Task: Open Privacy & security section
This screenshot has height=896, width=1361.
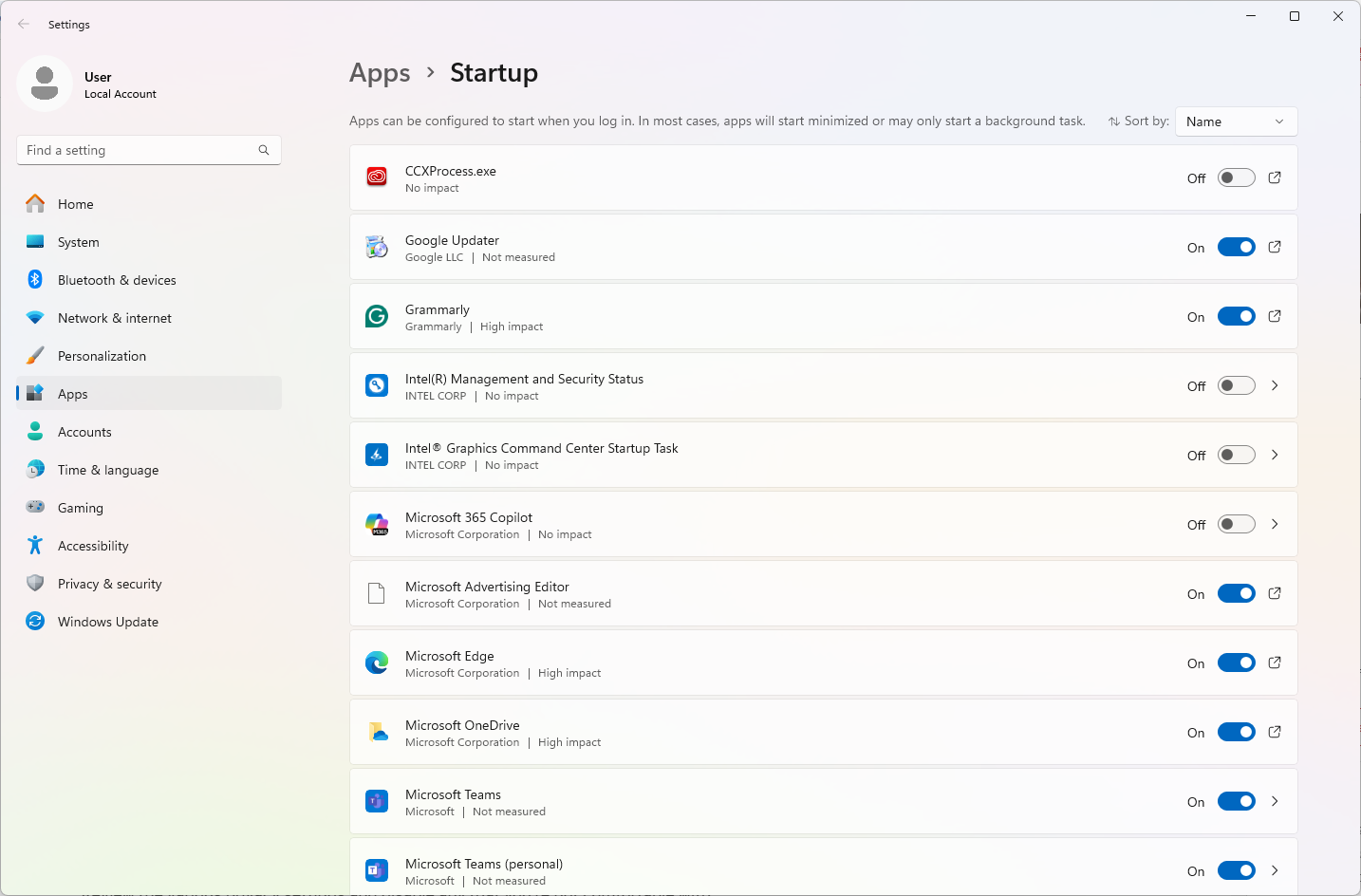Action: 149,584
